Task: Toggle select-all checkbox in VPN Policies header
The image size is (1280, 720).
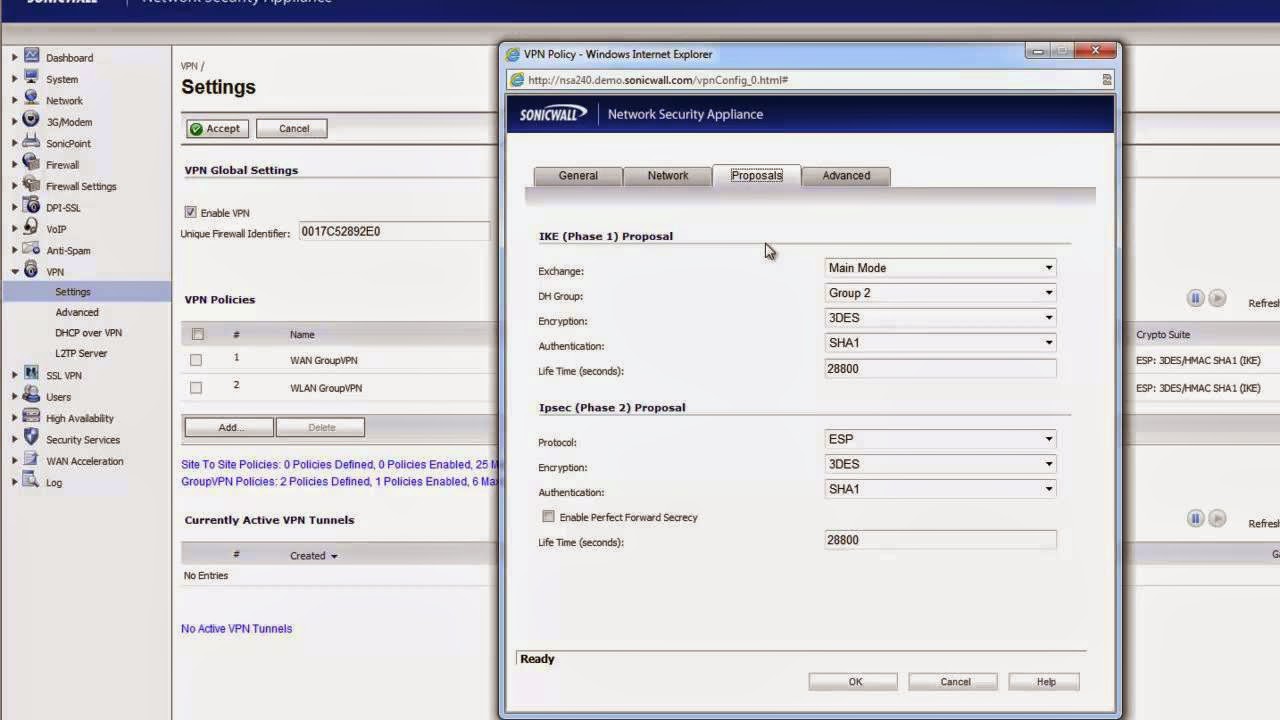Action: pyautogui.click(x=197, y=334)
